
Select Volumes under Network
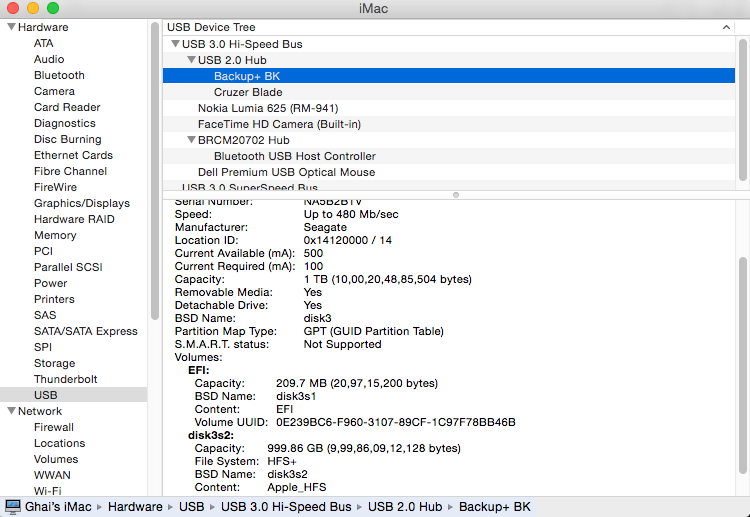point(56,459)
